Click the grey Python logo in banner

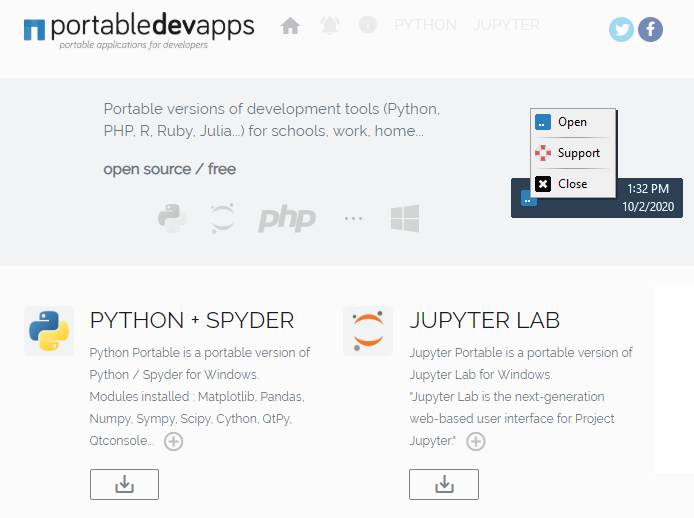173,218
